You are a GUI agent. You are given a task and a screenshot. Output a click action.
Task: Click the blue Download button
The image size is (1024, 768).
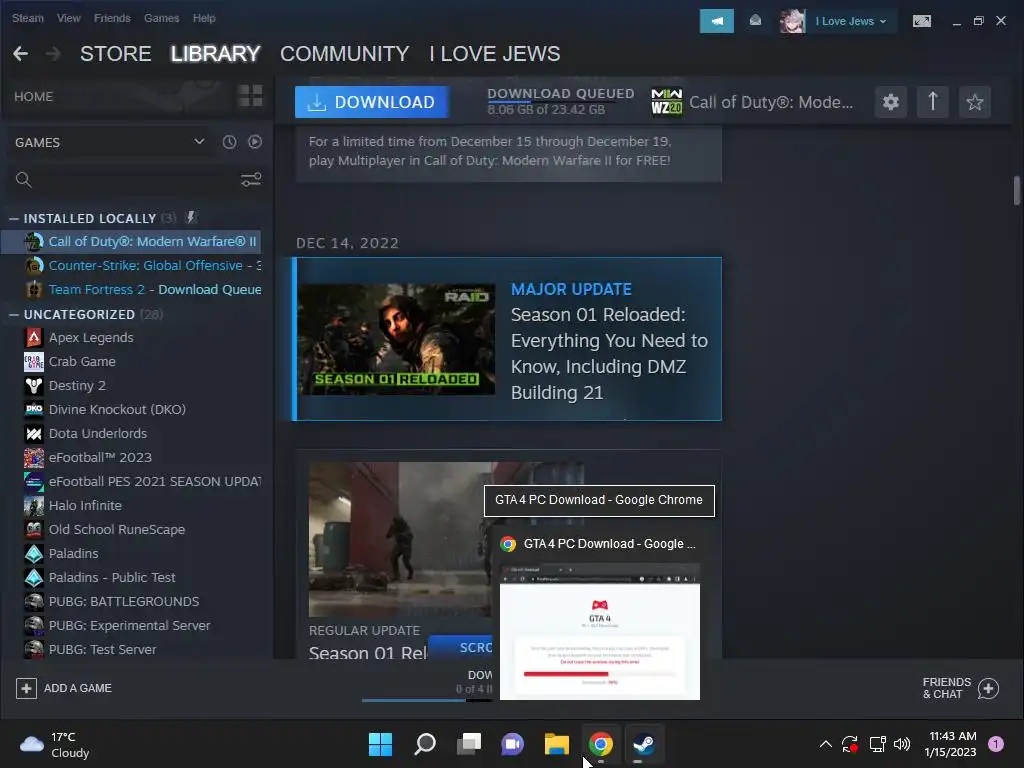tap(372, 102)
